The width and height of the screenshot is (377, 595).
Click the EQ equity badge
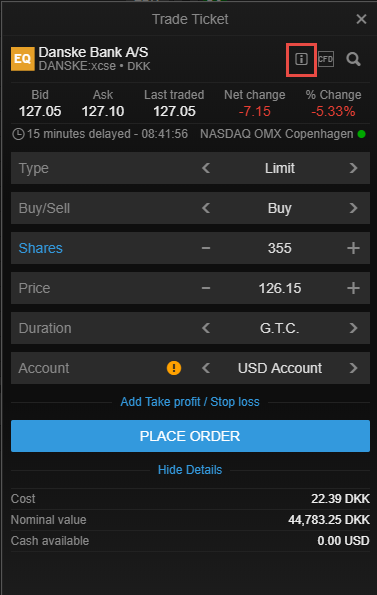23,59
